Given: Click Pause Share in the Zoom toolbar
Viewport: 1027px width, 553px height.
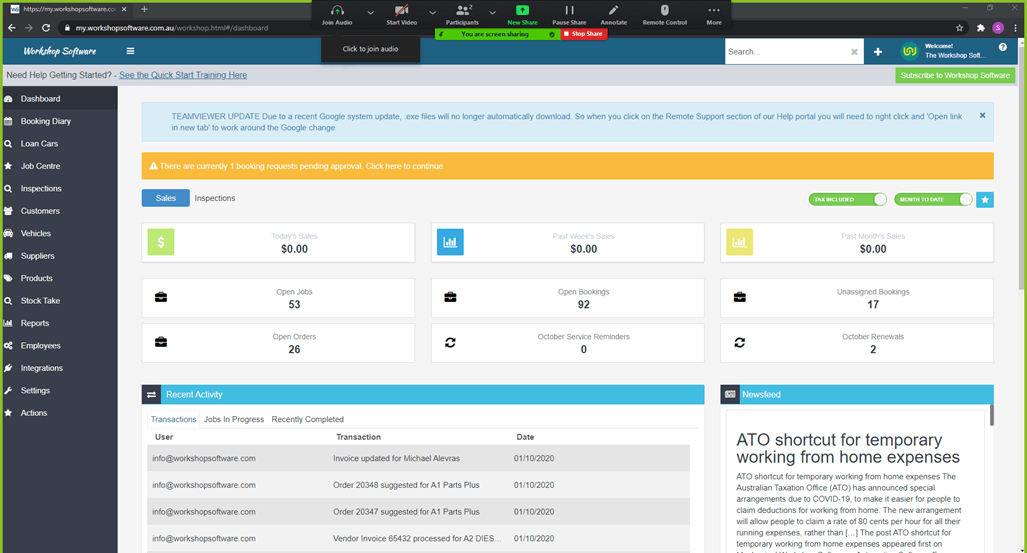Looking at the screenshot, I should [569, 14].
